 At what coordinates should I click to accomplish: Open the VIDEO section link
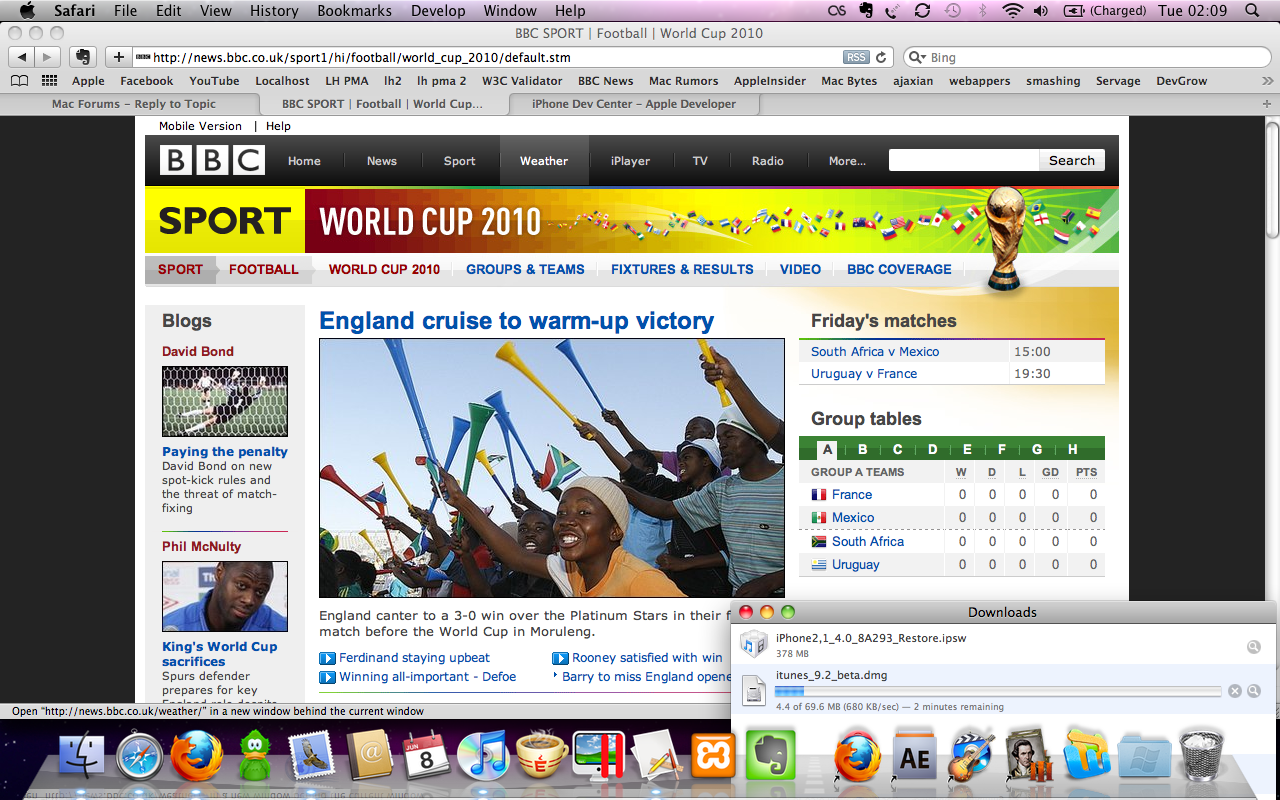(800, 269)
